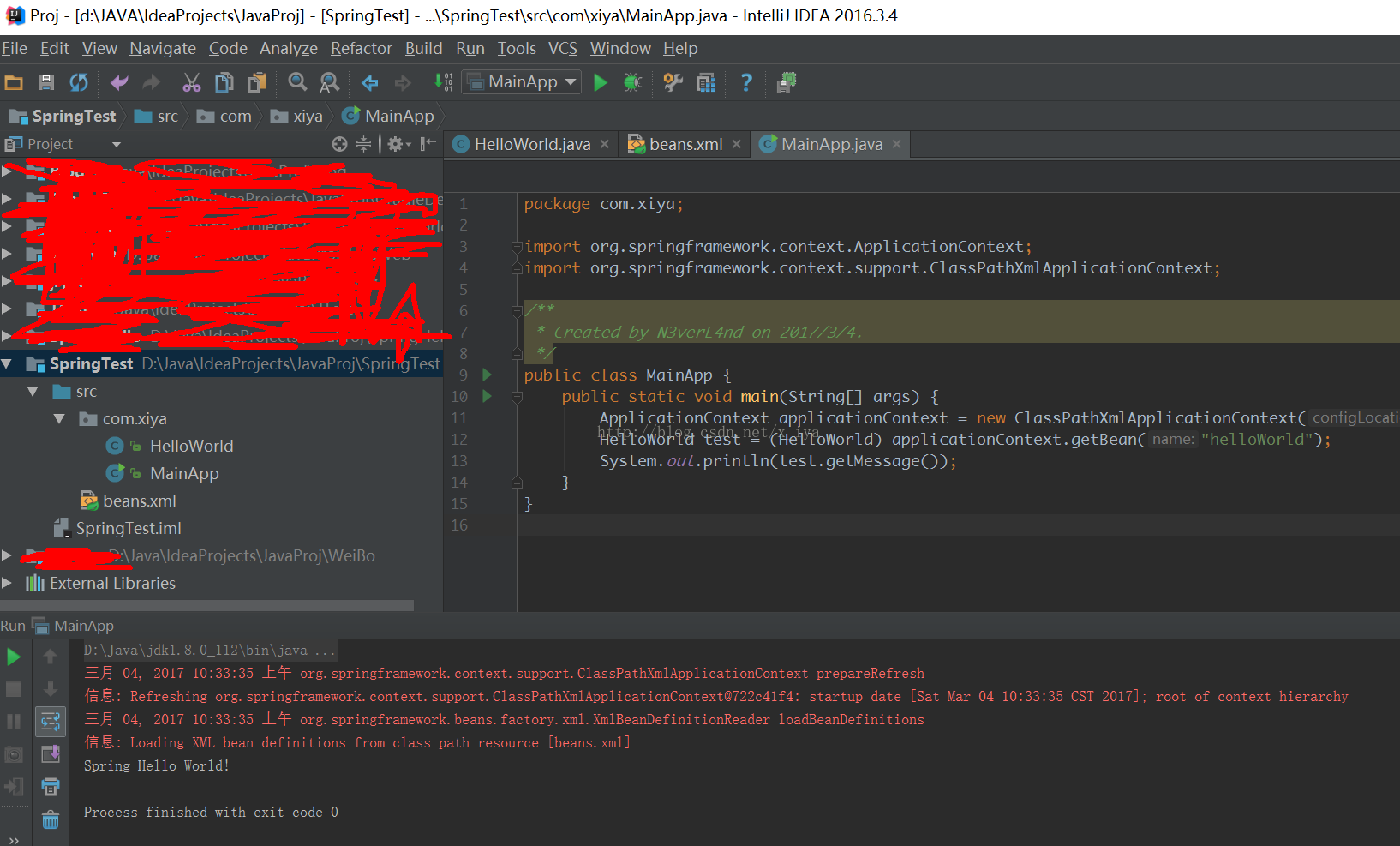Open the Project view selector dropdown

(117, 145)
